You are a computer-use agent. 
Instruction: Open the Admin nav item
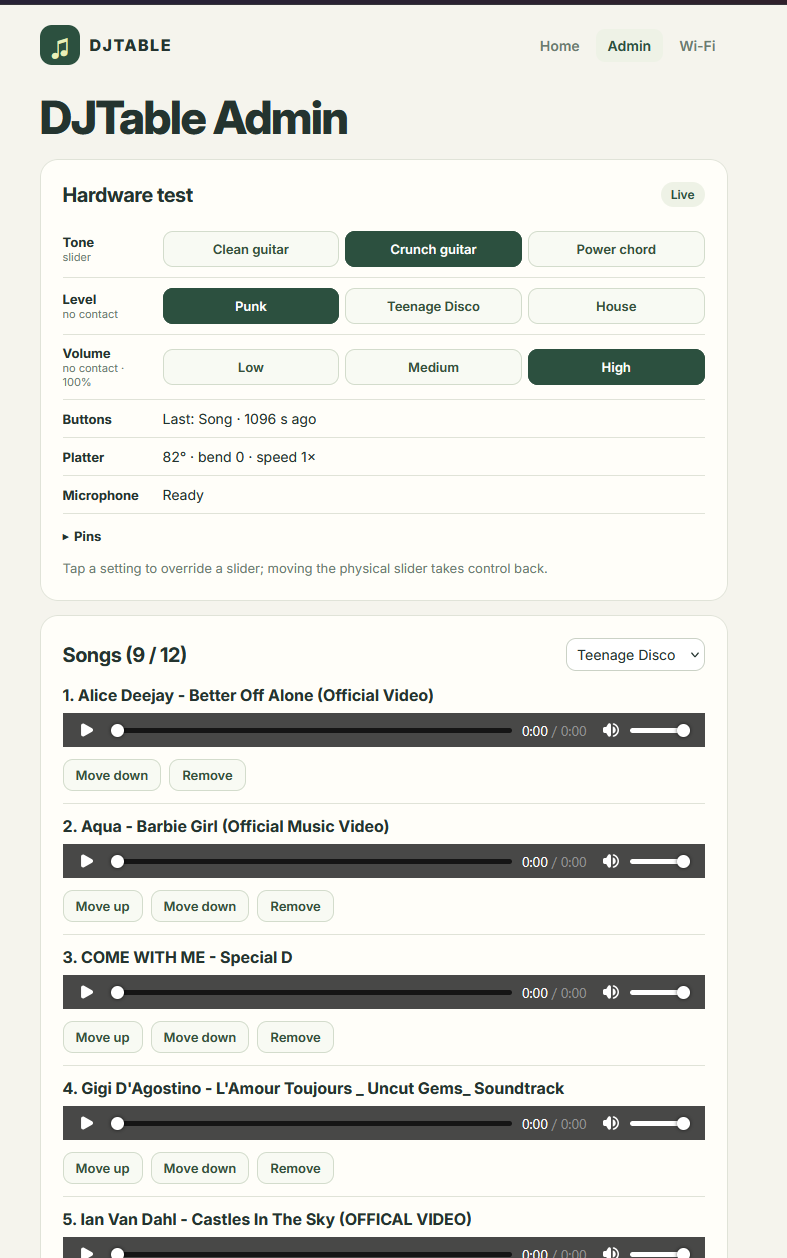(629, 46)
